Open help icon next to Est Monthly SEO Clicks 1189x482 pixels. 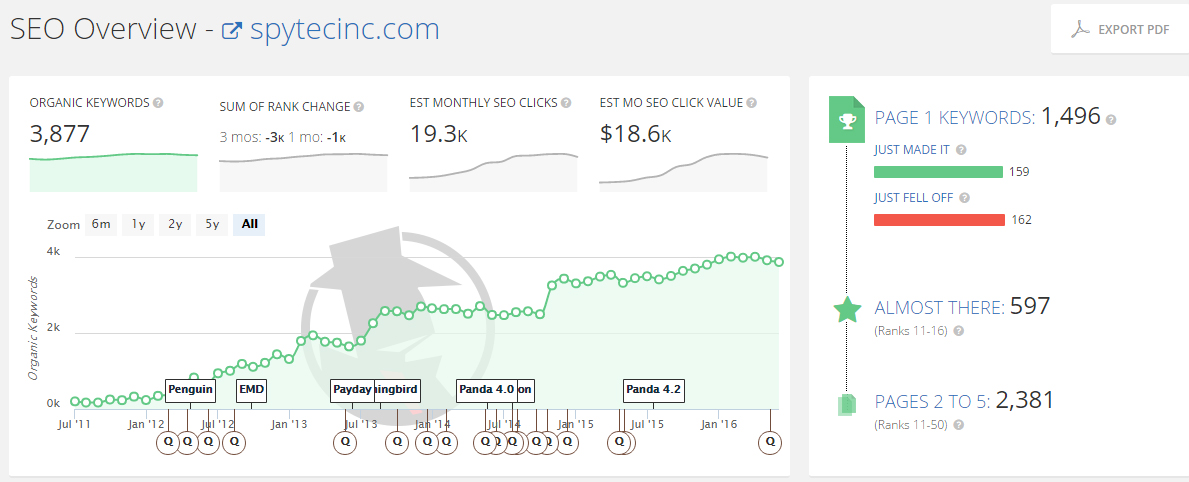pyautogui.click(x=566, y=103)
